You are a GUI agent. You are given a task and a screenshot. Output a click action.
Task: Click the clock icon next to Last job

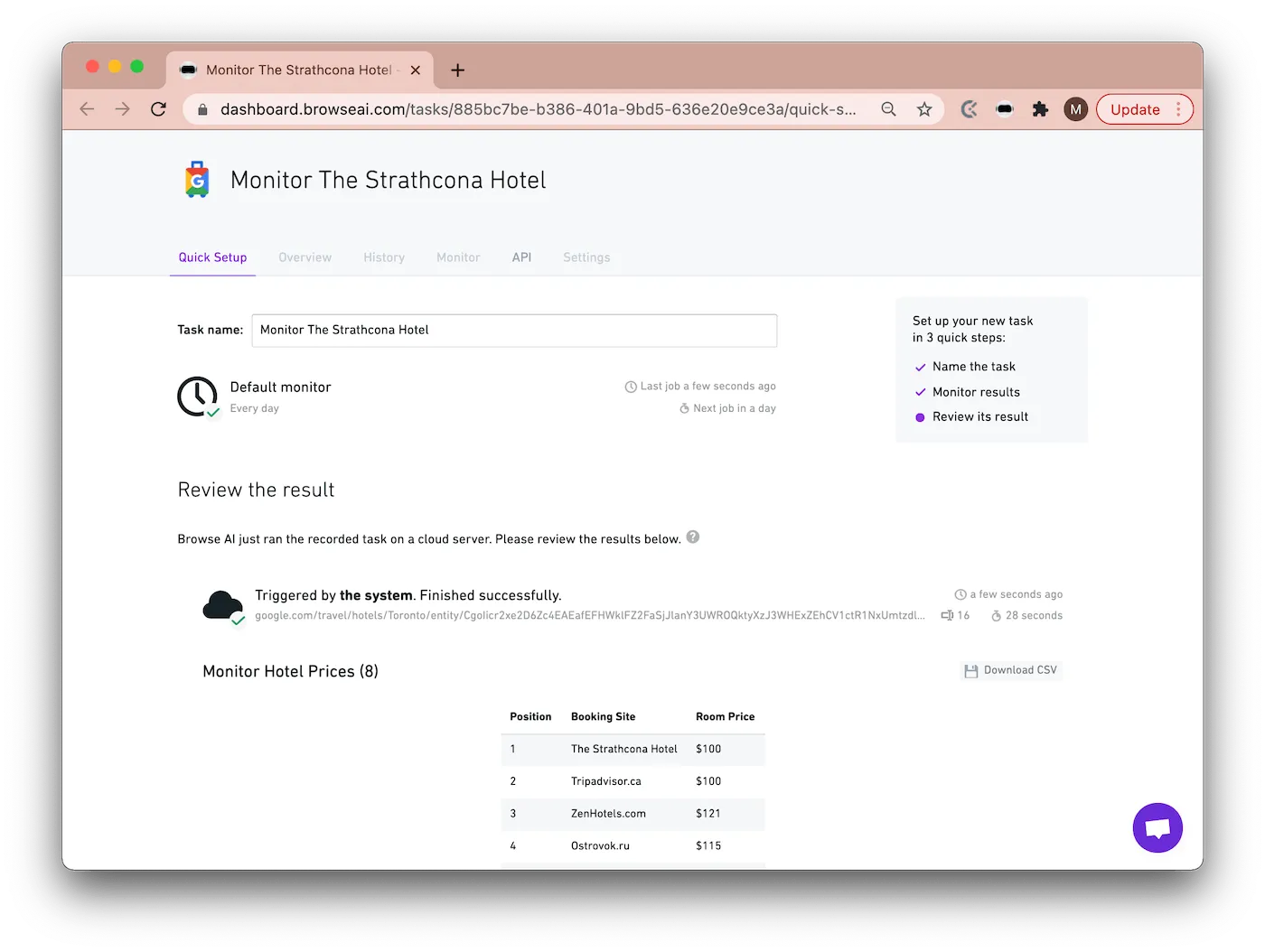pos(631,387)
